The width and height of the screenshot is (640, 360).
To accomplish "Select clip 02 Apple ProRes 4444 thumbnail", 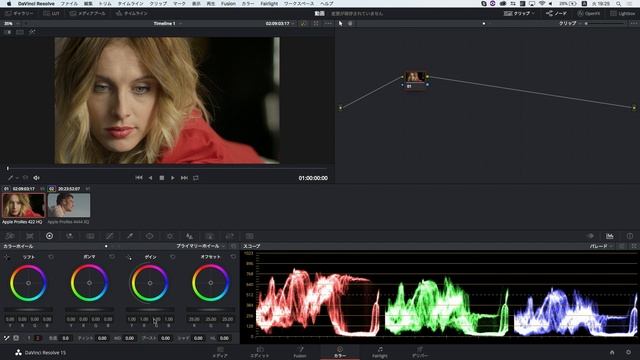I will click(69, 205).
